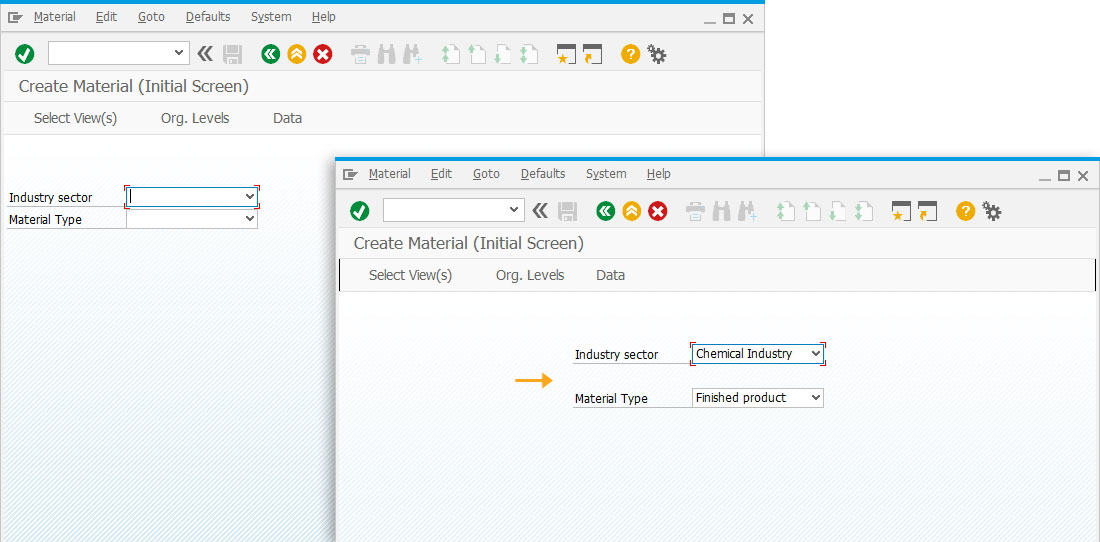Open window menu icon in front window
The image size is (1100, 542).
(x=350, y=175)
